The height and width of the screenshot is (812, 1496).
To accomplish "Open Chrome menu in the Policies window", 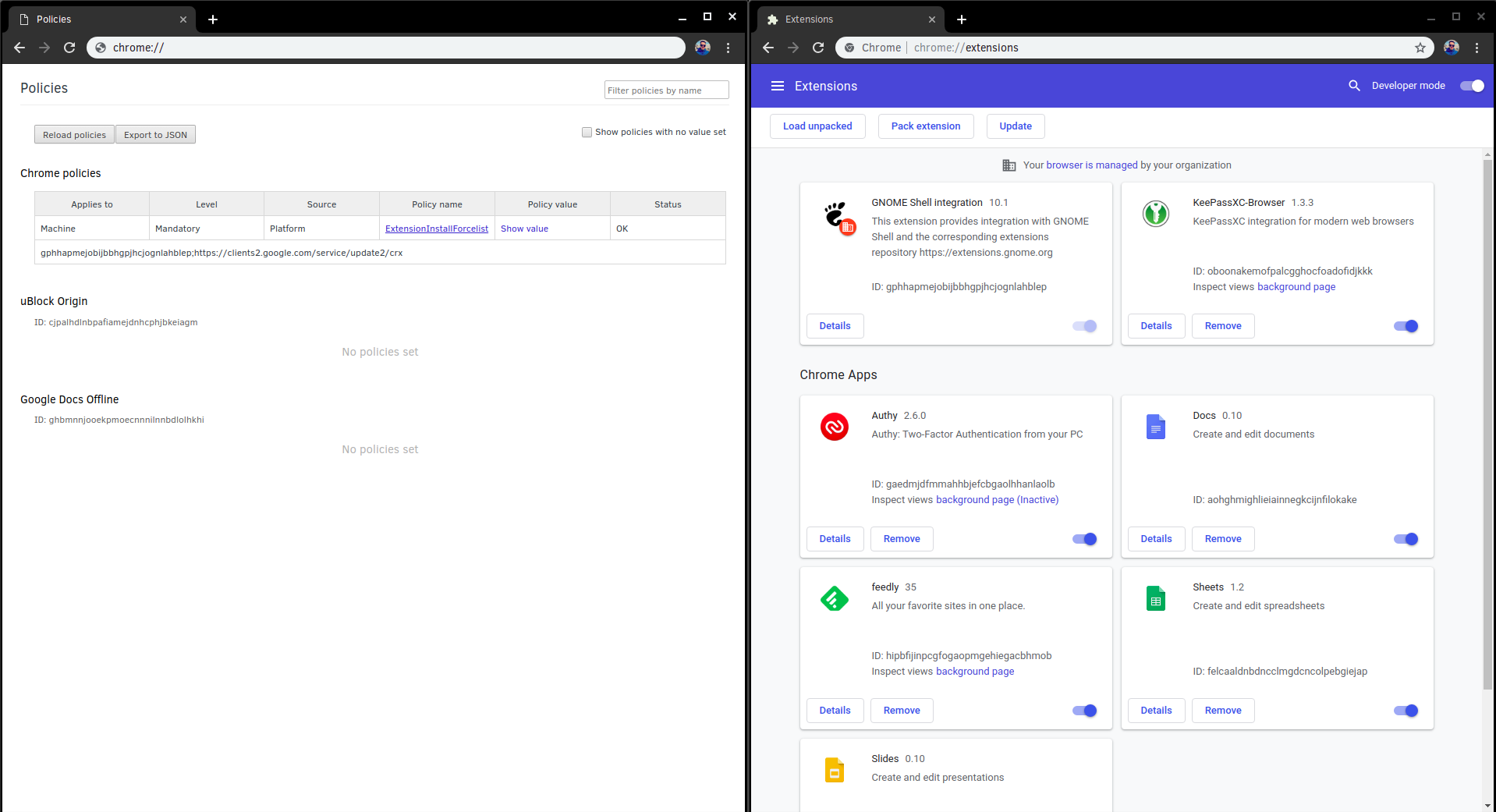I will (728, 48).
